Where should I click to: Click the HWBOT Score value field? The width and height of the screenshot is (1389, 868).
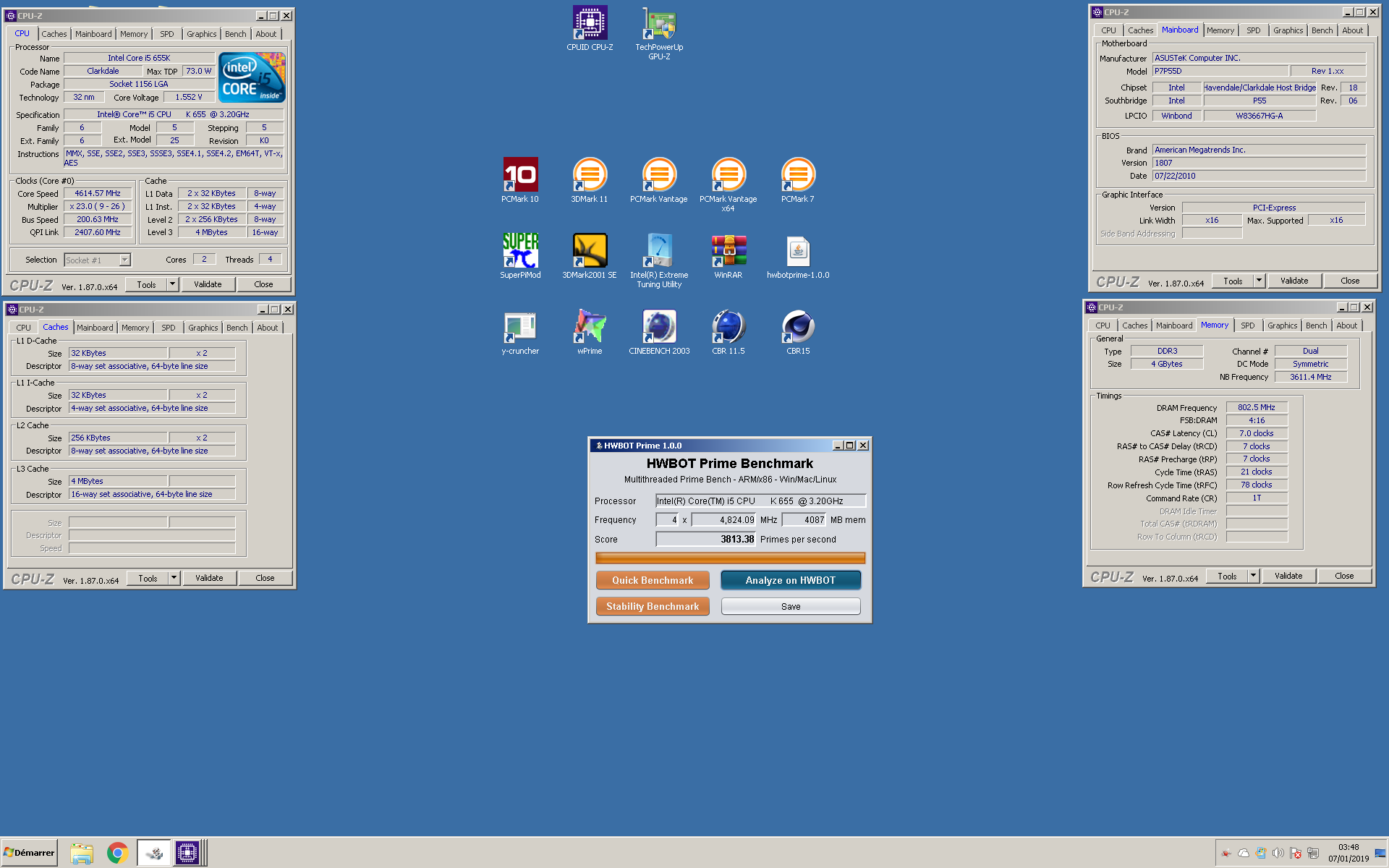705,539
